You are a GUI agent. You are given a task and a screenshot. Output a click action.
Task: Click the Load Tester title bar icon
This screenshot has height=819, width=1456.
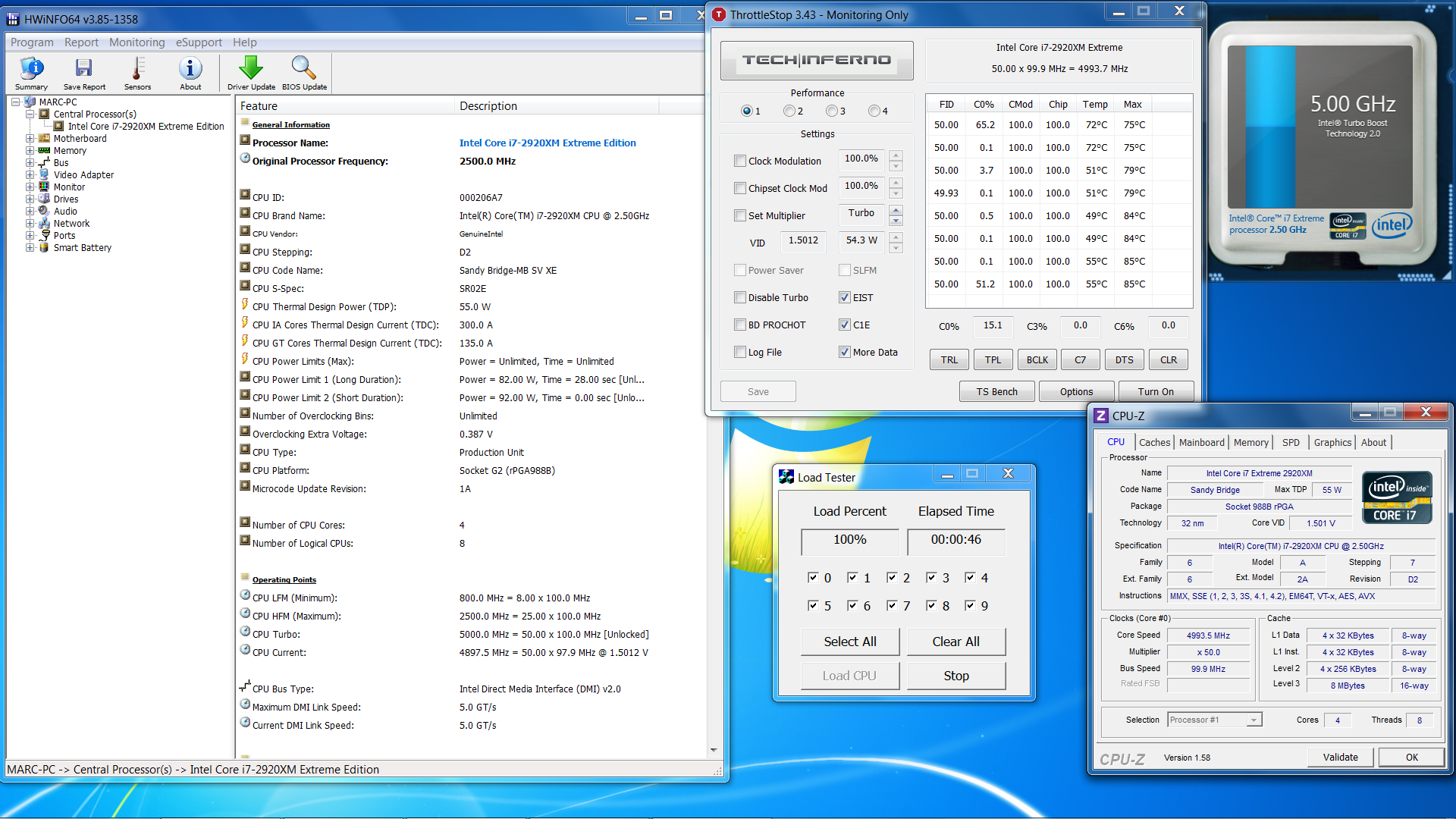(786, 476)
